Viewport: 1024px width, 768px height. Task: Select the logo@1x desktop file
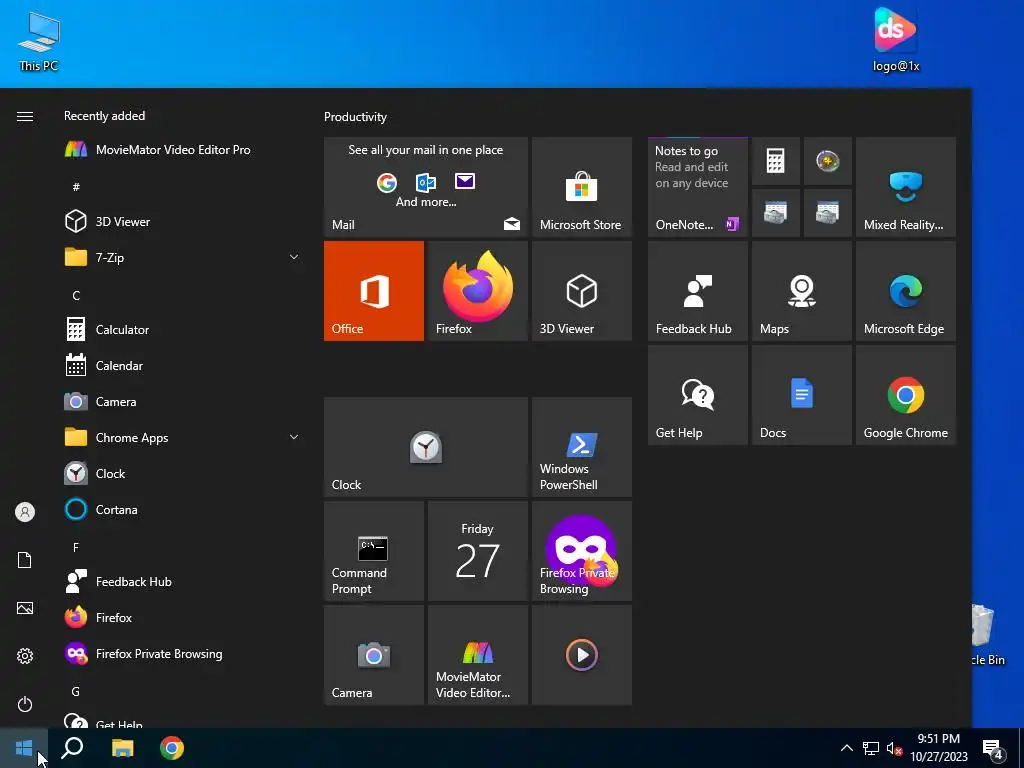tap(896, 39)
